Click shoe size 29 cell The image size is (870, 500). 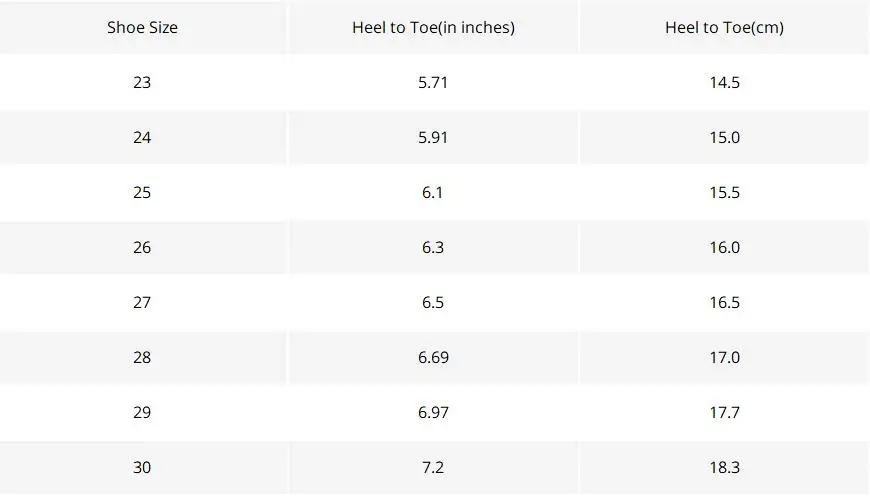[143, 412]
